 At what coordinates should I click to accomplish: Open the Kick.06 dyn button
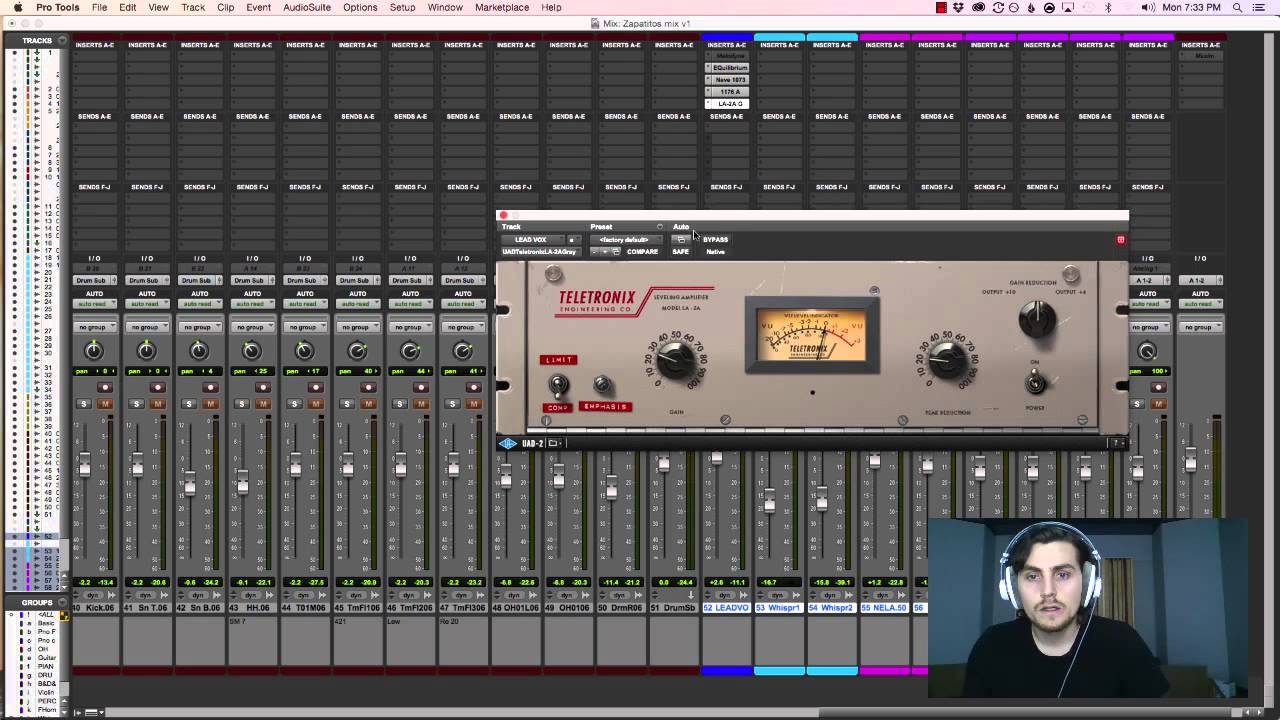click(93, 595)
